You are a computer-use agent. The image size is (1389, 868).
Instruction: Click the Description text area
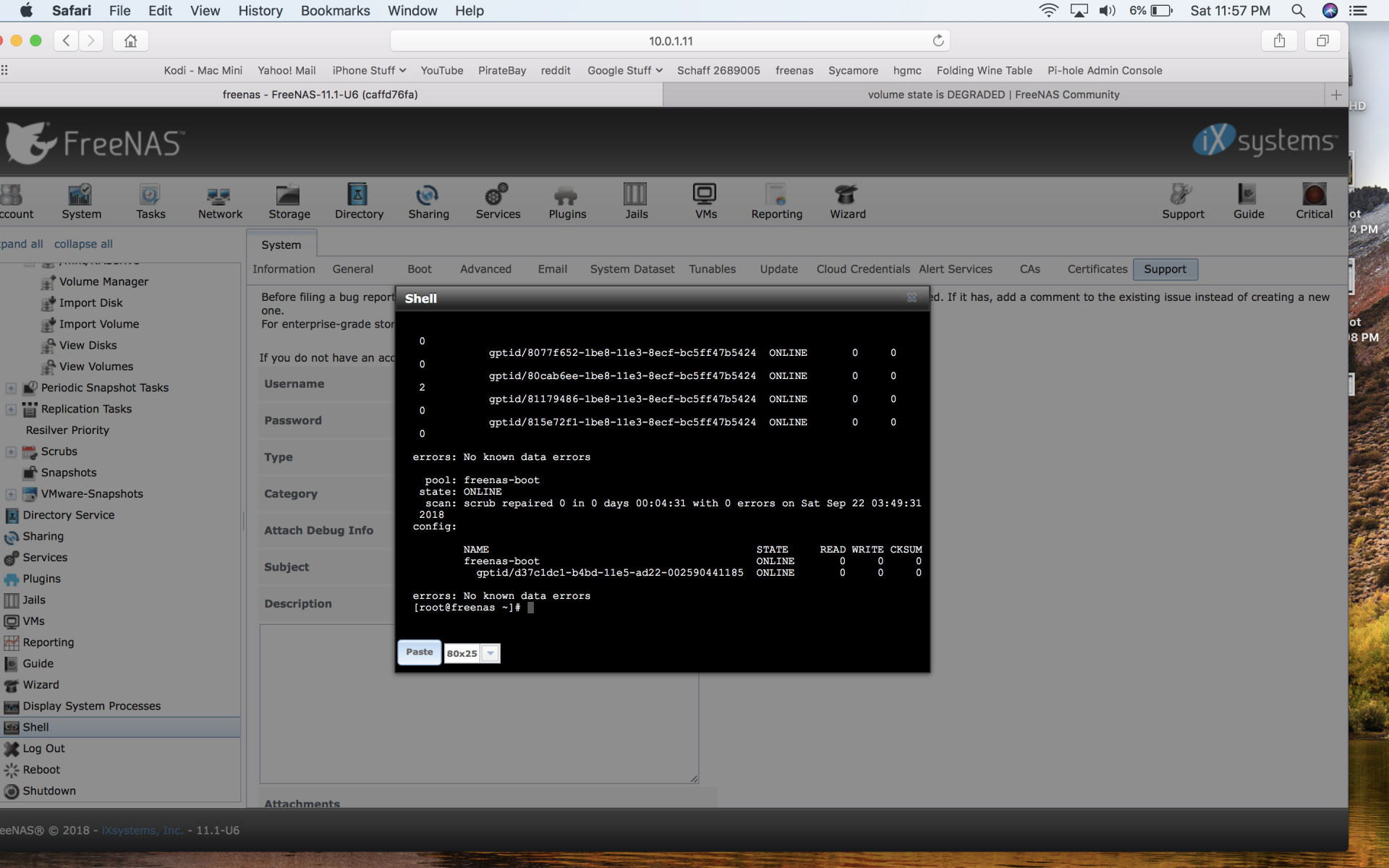pyautogui.click(x=479, y=704)
